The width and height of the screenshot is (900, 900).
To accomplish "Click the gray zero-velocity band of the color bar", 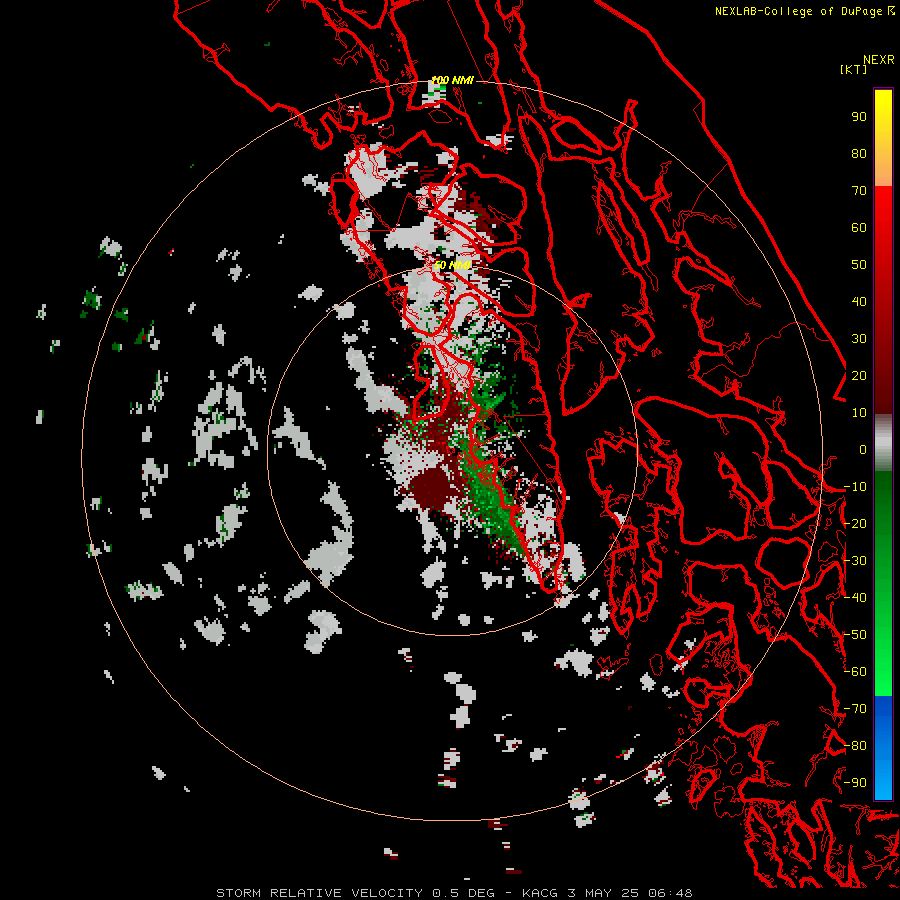I will (x=883, y=443).
